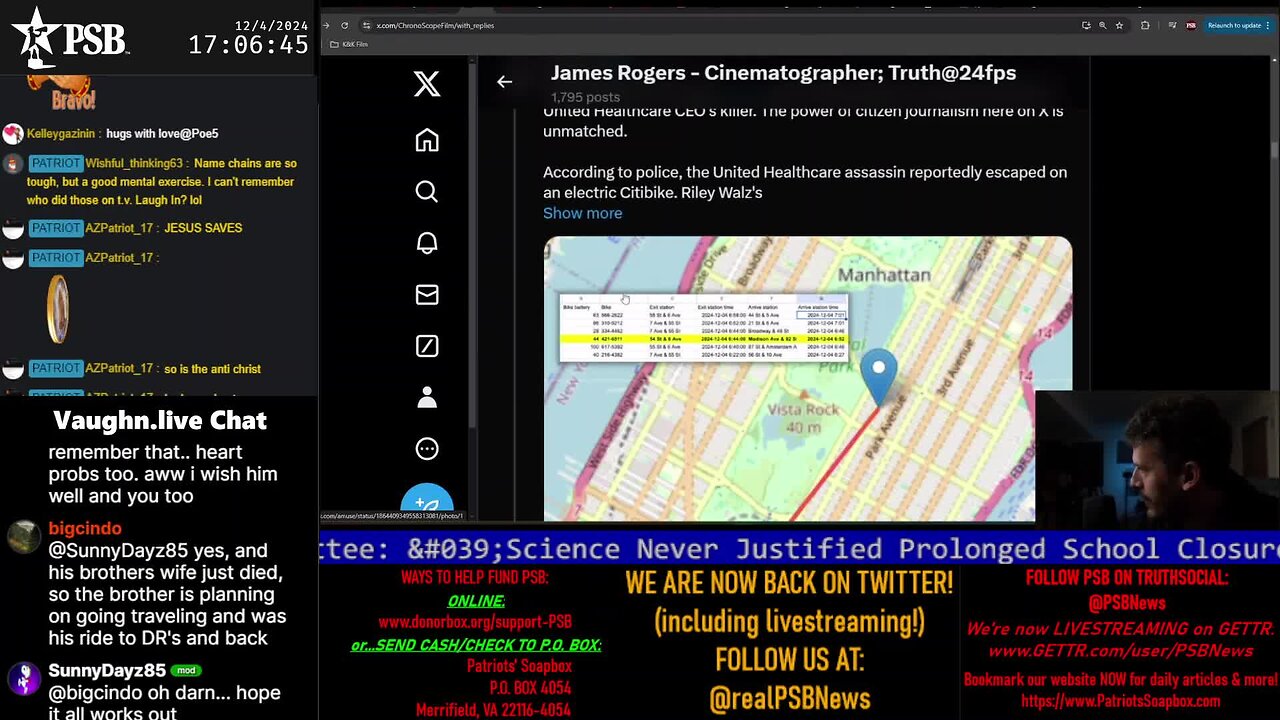Click @realPSBNews Twitter handle
Viewport: 1280px width, 720px height.
pyautogui.click(x=790, y=699)
